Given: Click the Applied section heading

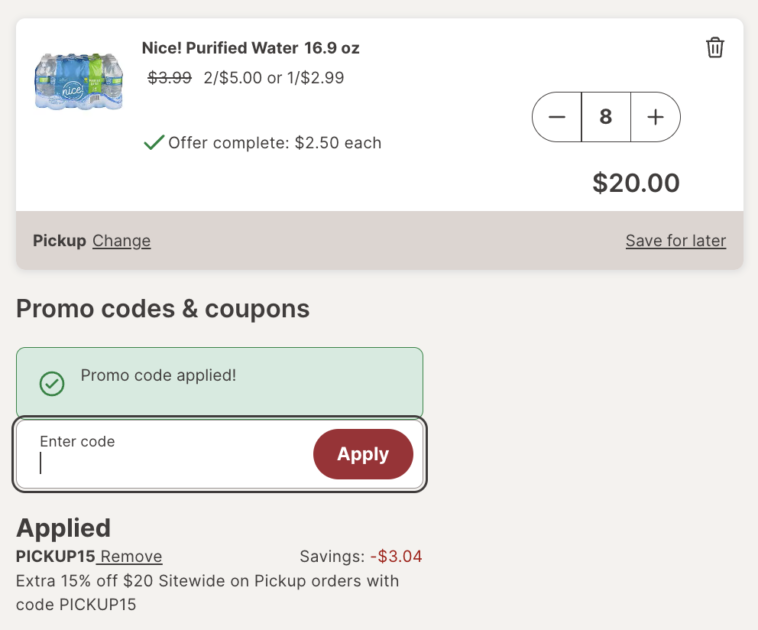Looking at the screenshot, I should click(x=63, y=528).
